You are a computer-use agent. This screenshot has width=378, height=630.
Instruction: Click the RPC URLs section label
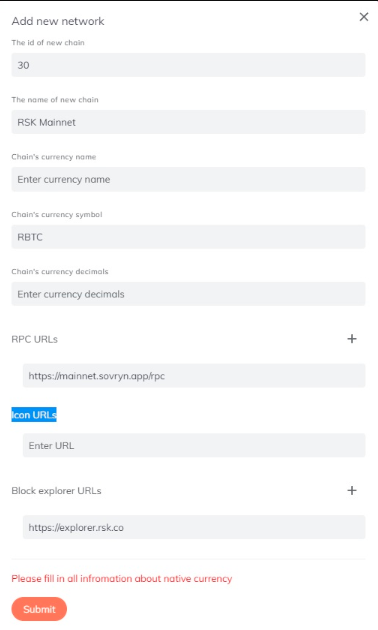tap(35, 339)
